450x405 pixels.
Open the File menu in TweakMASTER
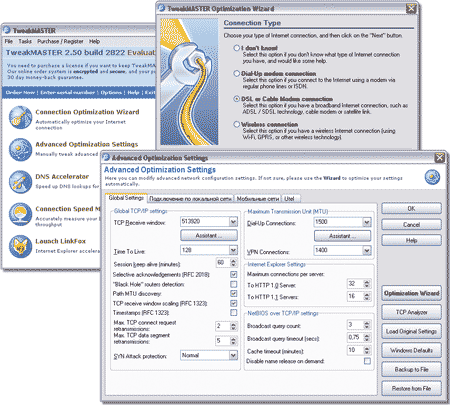click(x=9, y=41)
